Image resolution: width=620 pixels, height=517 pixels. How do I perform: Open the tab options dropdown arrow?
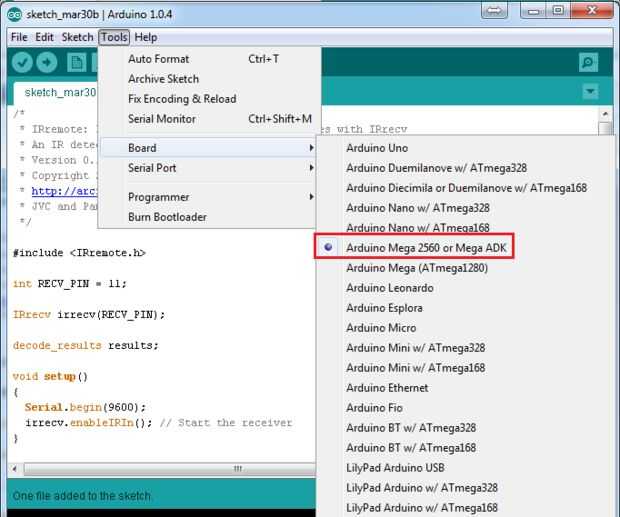pyautogui.click(x=590, y=92)
